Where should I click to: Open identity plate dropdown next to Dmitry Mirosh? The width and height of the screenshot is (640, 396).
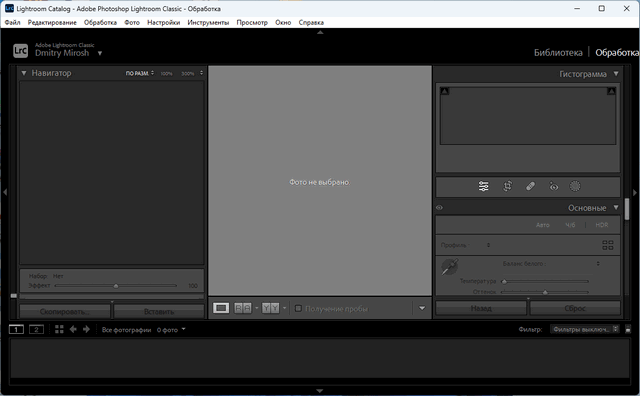tap(100, 53)
